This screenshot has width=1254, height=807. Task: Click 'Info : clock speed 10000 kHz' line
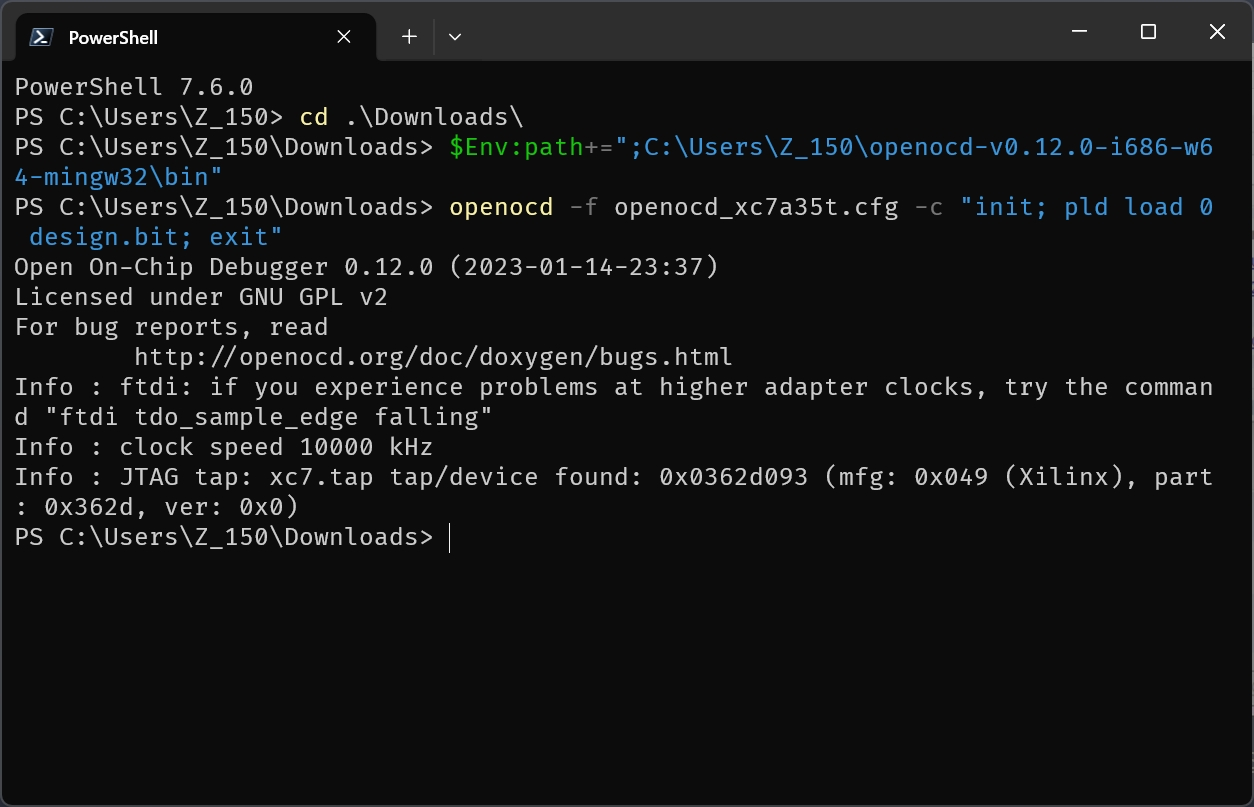pyautogui.click(x=224, y=447)
